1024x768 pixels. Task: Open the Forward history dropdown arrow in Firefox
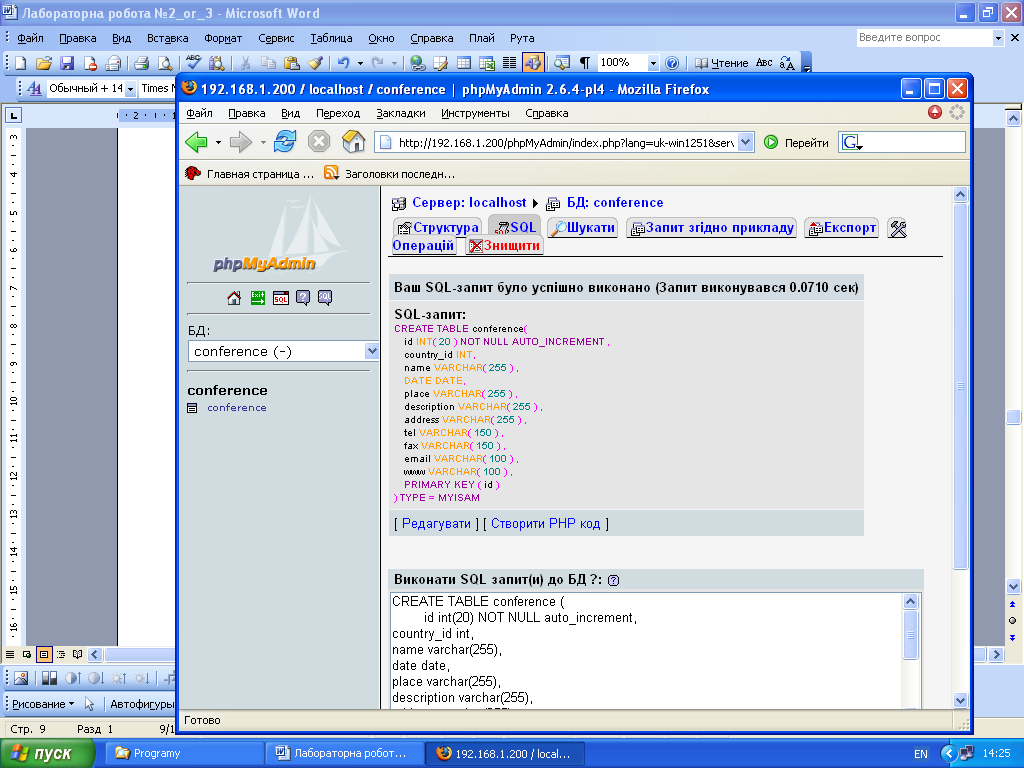263,142
